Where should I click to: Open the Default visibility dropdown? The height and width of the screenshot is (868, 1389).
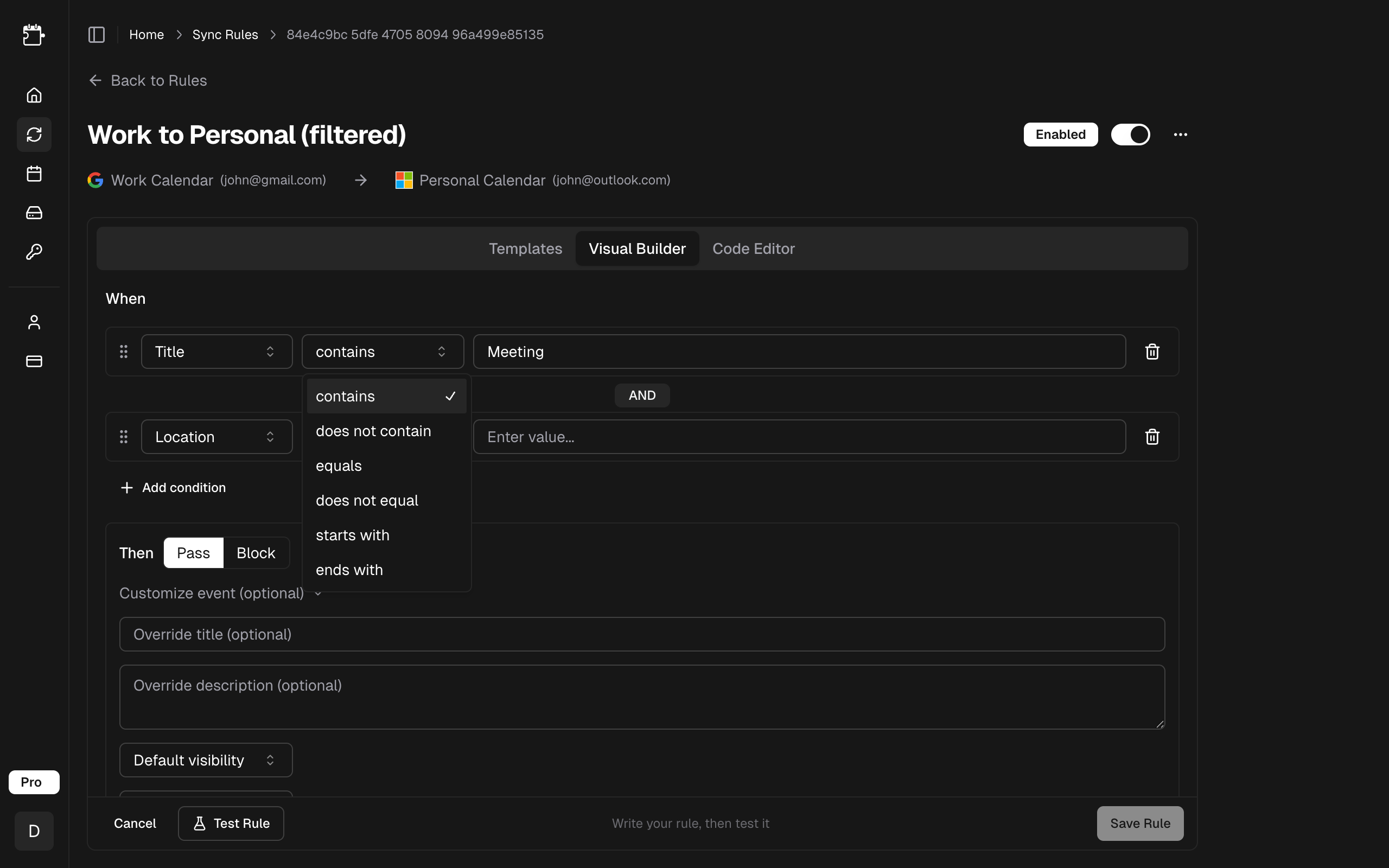point(206,760)
